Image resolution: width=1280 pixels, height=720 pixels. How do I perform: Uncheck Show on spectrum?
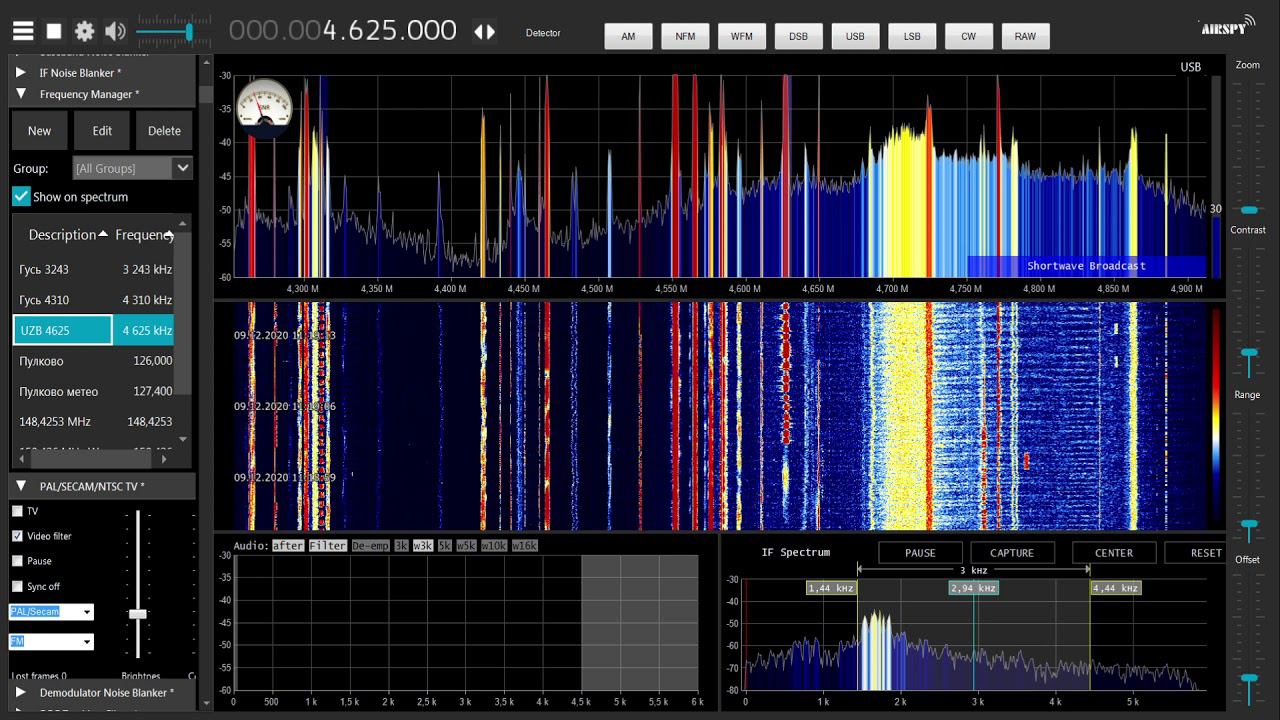pos(21,196)
